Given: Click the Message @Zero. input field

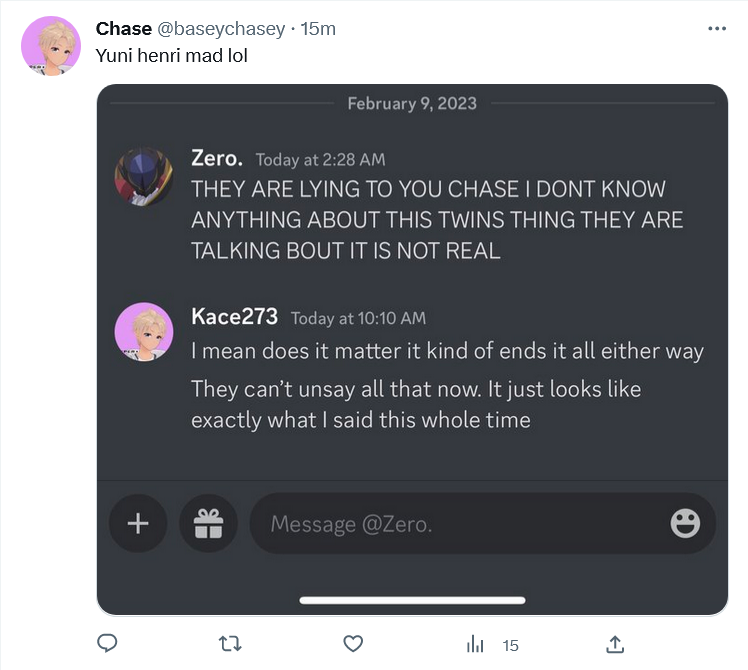Looking at the screenshot, I should pyautogui.click(x=482, y=523).
